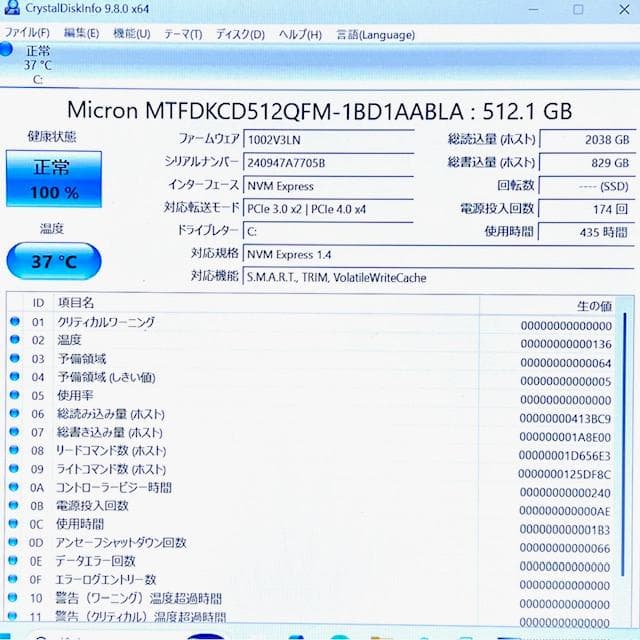Click status dot for row 10 警告 (ワーニング) 温度超過時間
The image size is (640, 640).
[x=13, y=597]
